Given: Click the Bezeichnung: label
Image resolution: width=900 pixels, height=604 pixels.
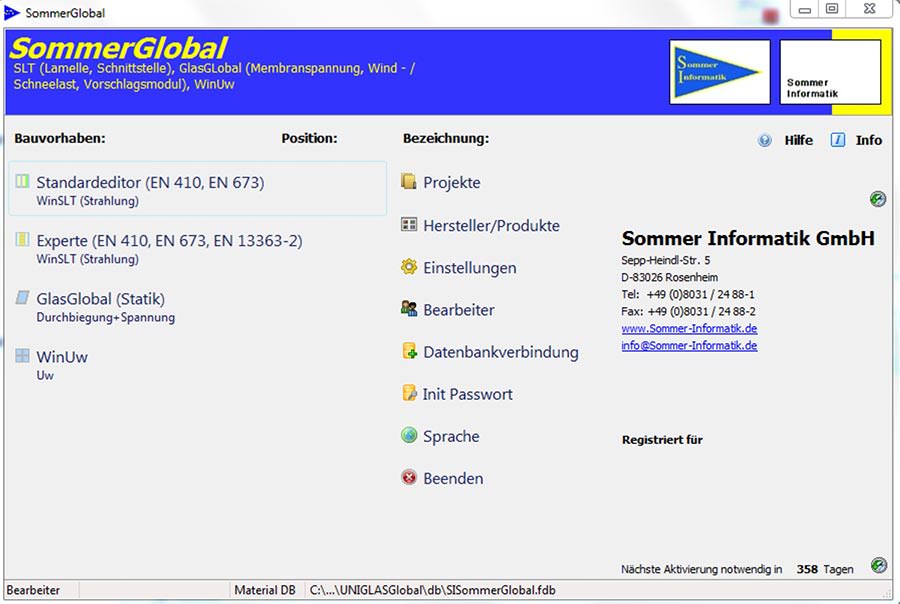Looking at the screenshot, I should click(445, 138).
